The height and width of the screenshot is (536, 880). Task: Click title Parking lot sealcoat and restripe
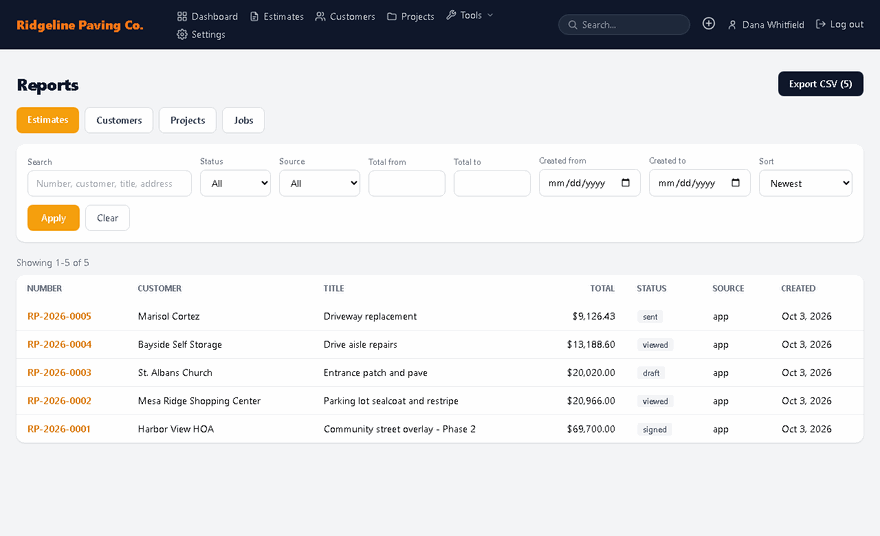pyautogui.click(x=391, y=401)
